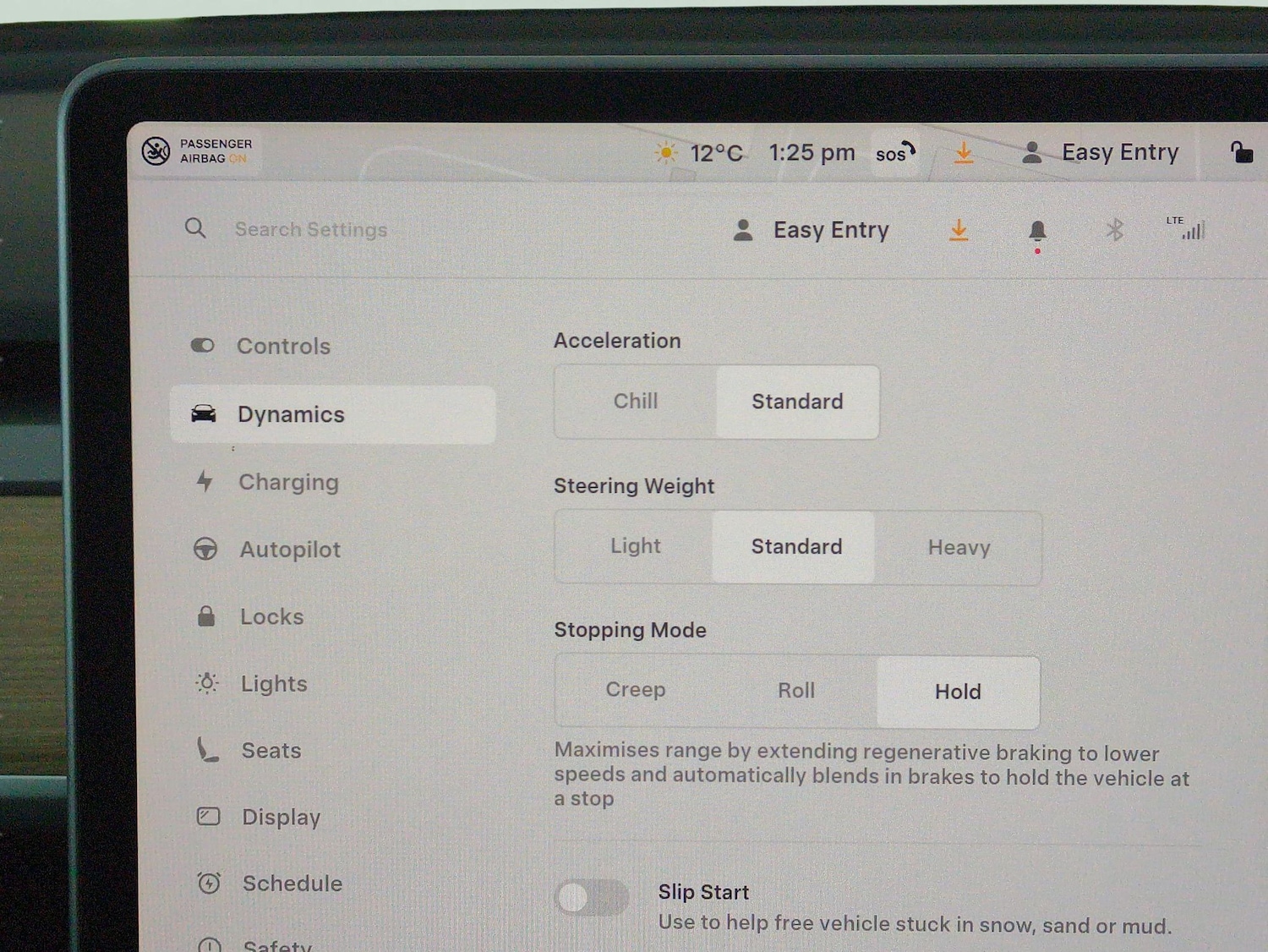The height and width of the screenshot is (952, 1268).
Task: Enable the Slip Start toggle
Action: [592, 898]
